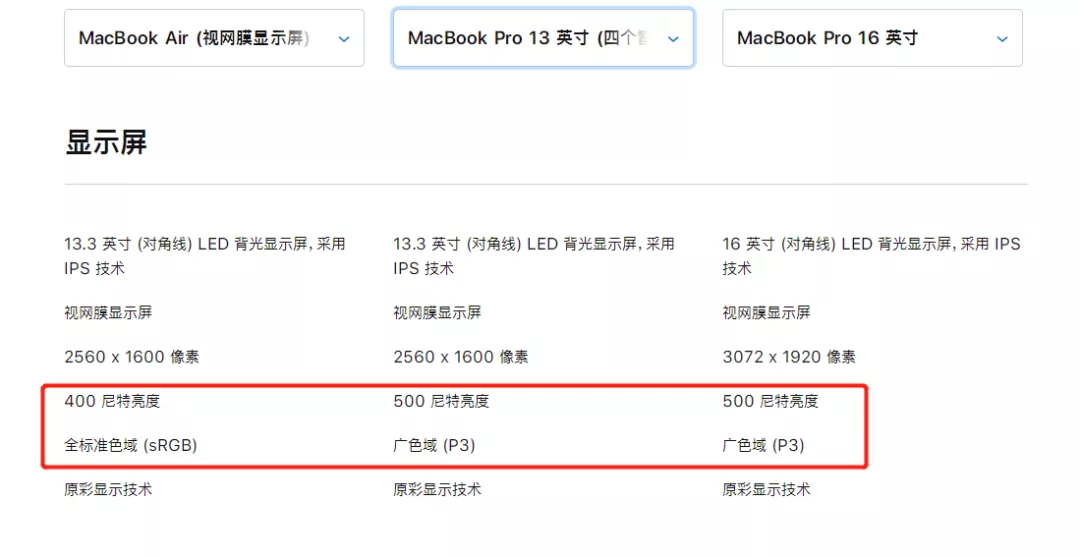Click MacBook Pro 16's 500 尼特亮度 text
This screenshot has height=558, width=1080.
(x=771, y=401)
